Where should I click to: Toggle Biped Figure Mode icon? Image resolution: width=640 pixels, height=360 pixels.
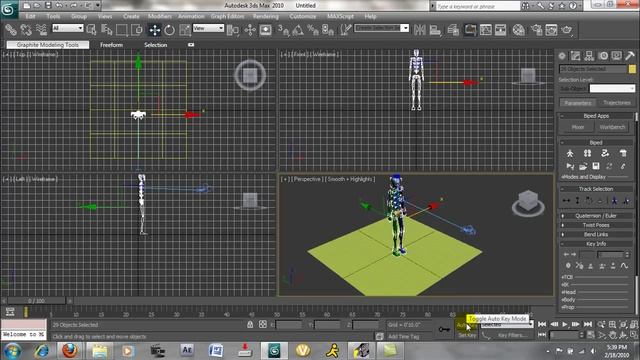point(570,153)
